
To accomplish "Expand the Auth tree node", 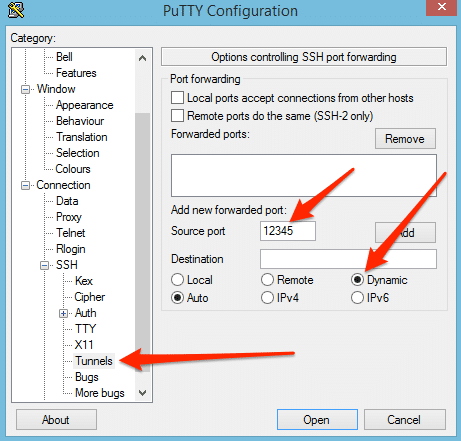I will tap(63, 313).
